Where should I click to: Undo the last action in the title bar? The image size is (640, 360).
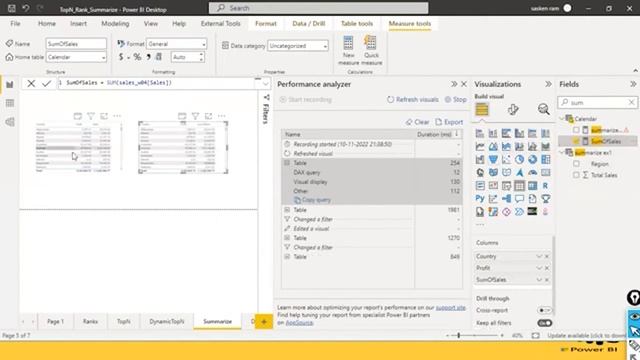tap(26, 8)
